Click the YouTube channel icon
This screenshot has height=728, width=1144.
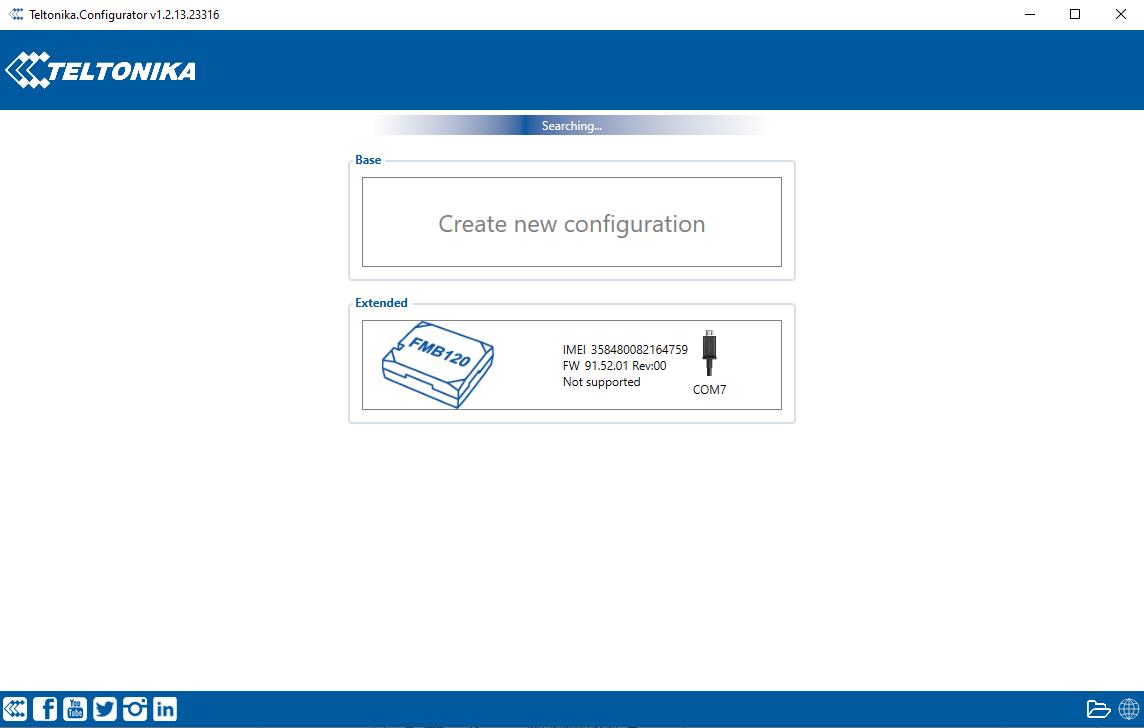pyautogui.click(x=75, y=709)
